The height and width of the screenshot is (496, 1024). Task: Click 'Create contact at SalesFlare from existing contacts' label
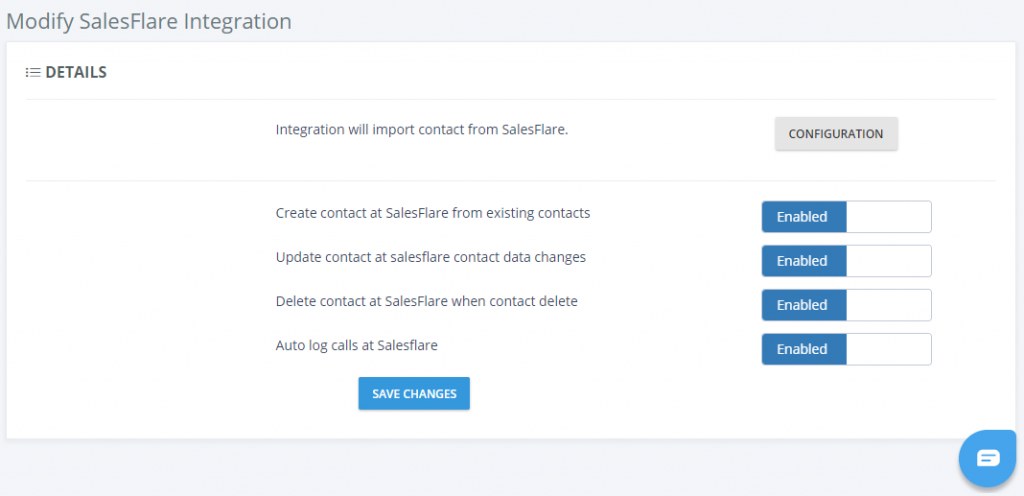coord(433,213)
